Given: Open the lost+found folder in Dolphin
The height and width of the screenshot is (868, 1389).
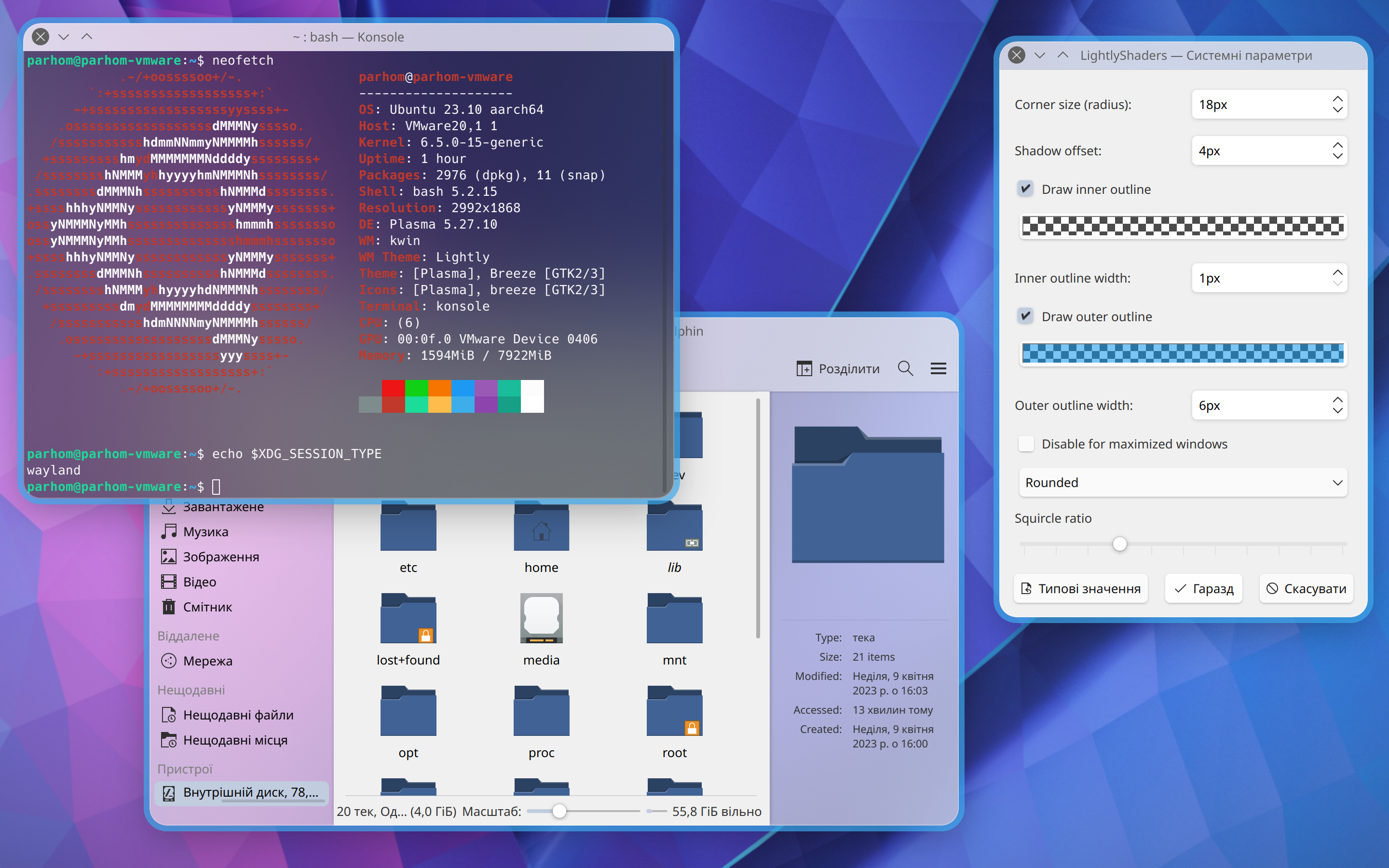Looking at the screenshot, I should [408, 629].
